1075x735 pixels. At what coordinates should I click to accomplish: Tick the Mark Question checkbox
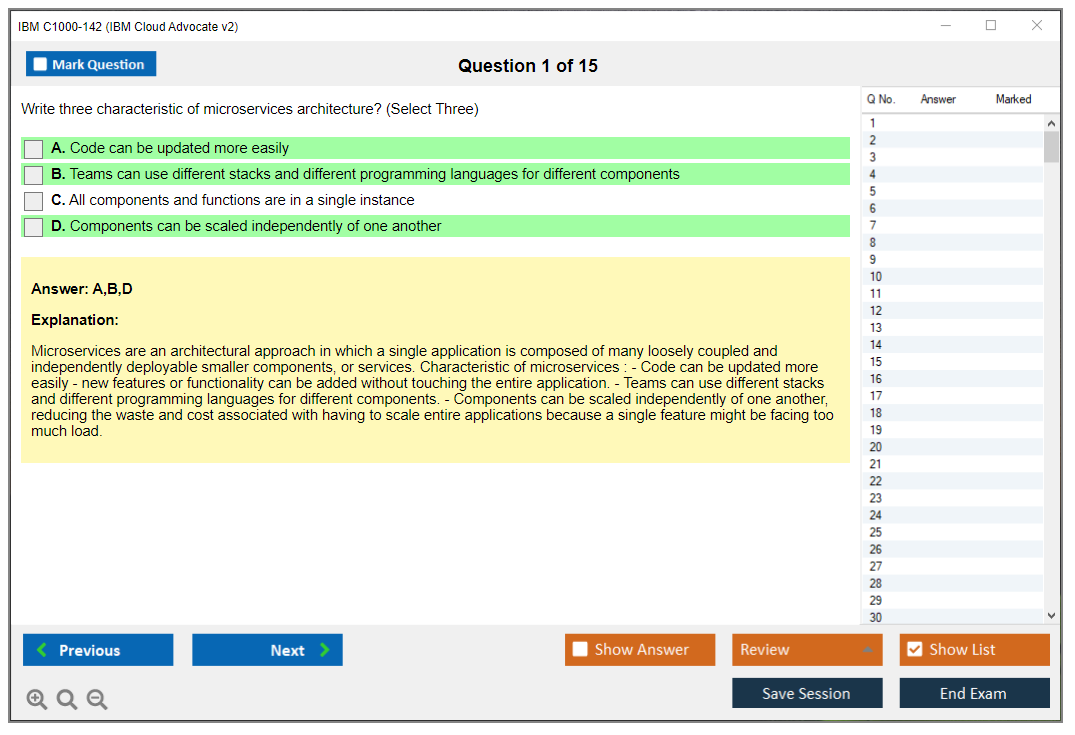coord(40,64)
